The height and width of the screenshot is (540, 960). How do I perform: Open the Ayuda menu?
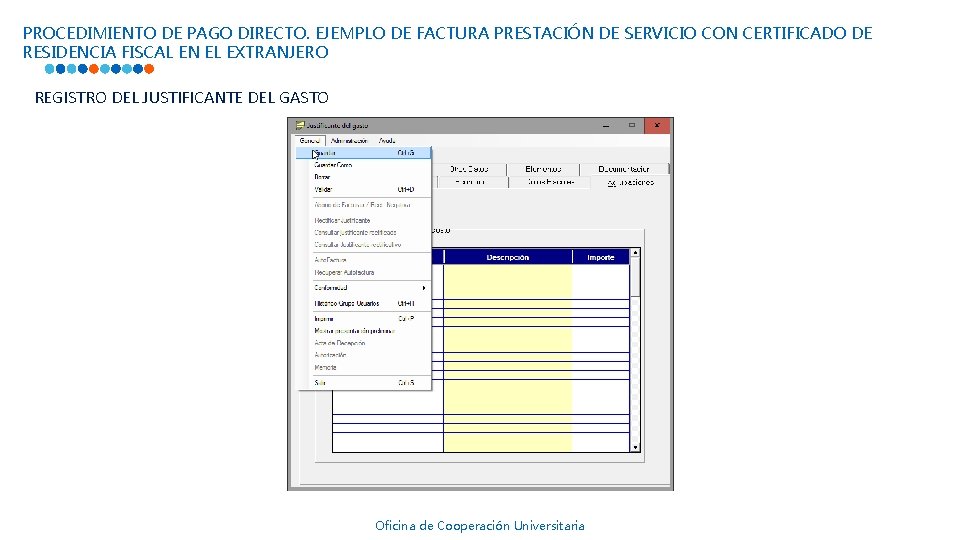point(387,141)
